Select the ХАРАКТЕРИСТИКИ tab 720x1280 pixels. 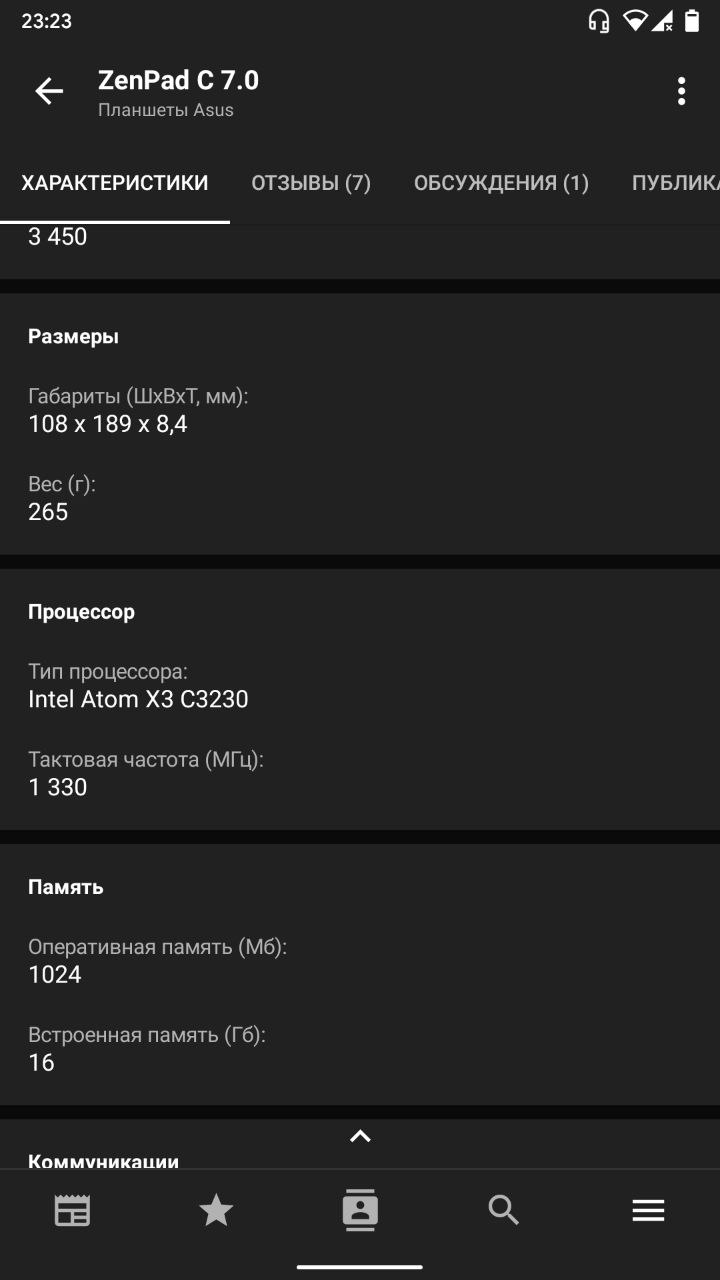click(115, 183)
